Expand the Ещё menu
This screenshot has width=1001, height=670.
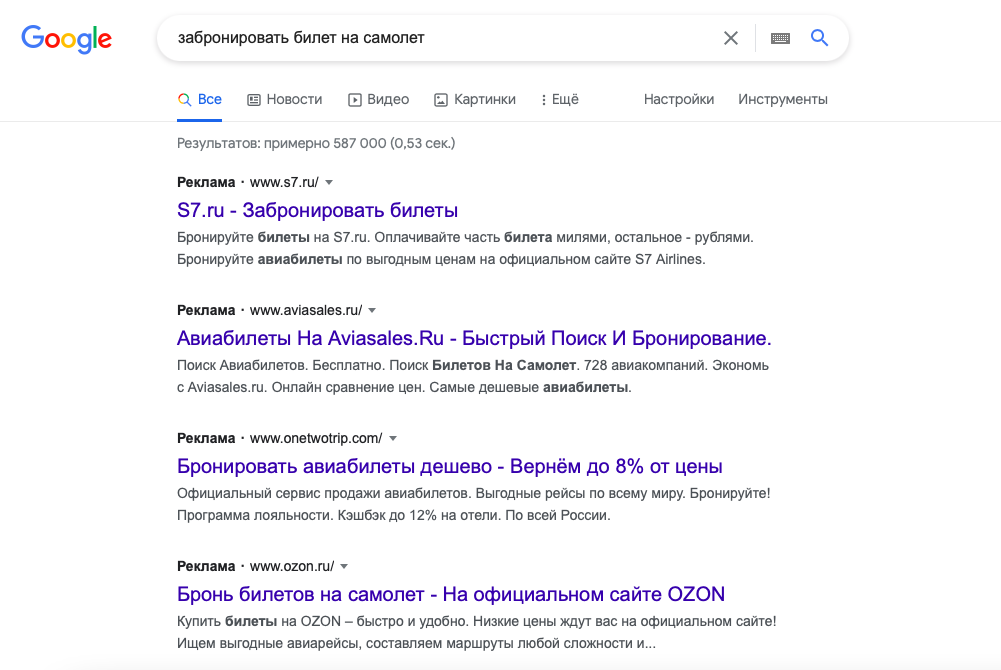click(x=559, y=99)
